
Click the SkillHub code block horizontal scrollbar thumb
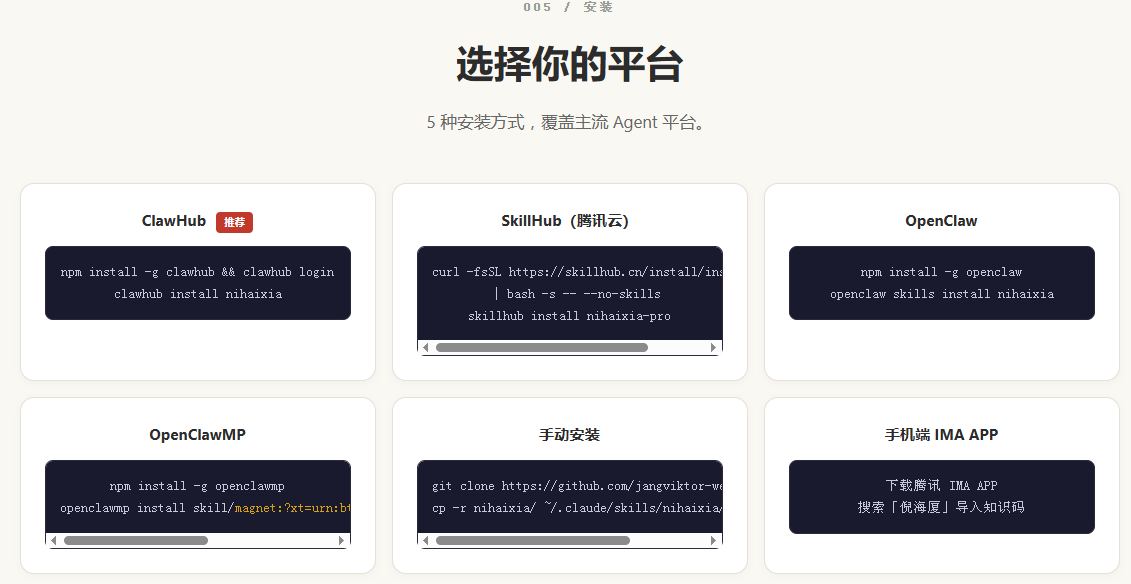[542, 348]
